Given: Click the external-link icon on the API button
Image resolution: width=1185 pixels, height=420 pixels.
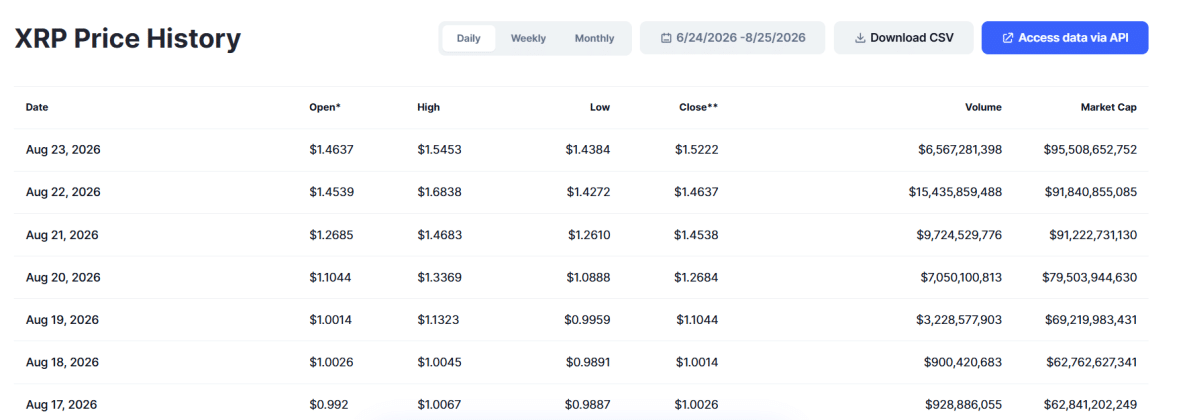Looking at the screenshot, I should pos(1007,38).
